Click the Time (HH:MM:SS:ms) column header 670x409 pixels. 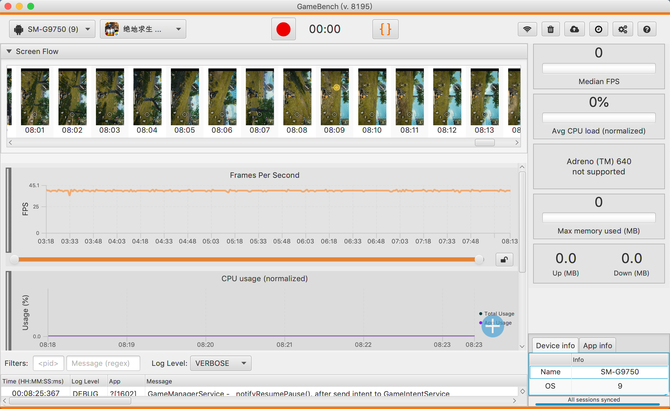click(33, 381)
